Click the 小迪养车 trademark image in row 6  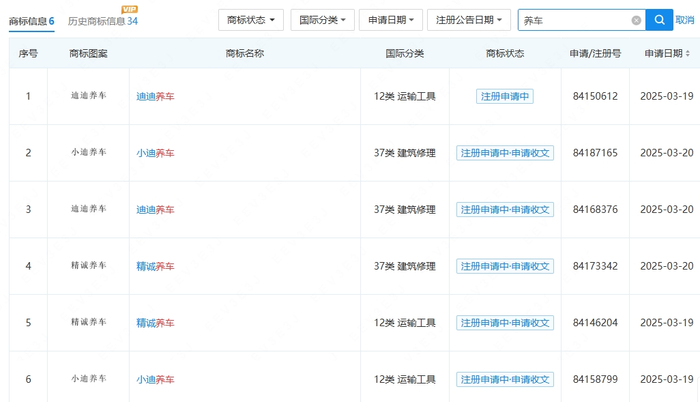pyautogui.click(x=88, y=379)
